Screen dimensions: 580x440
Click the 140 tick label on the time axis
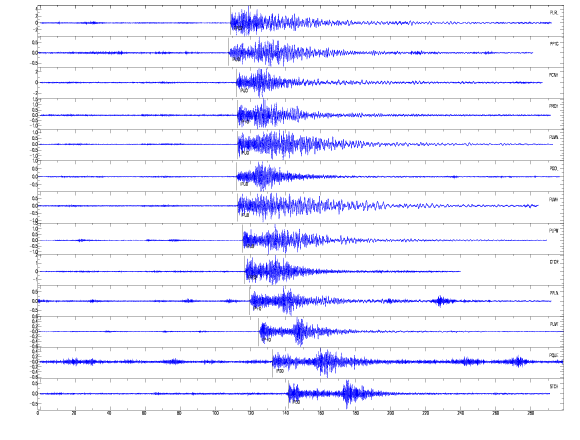click(286, 413)
